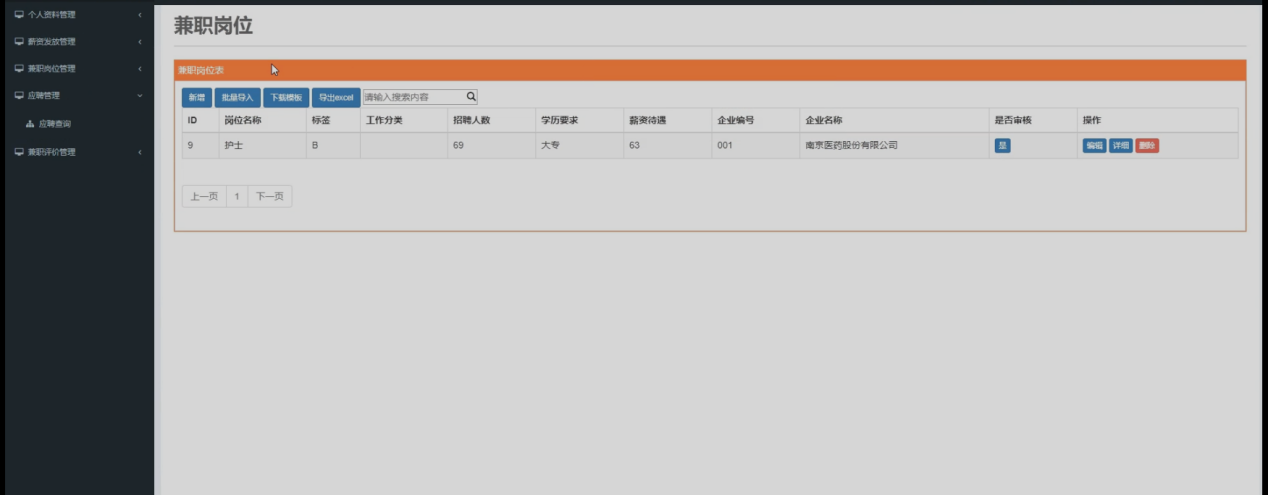
Task: Click the 001 company number cell
Action: coord(756,145)
